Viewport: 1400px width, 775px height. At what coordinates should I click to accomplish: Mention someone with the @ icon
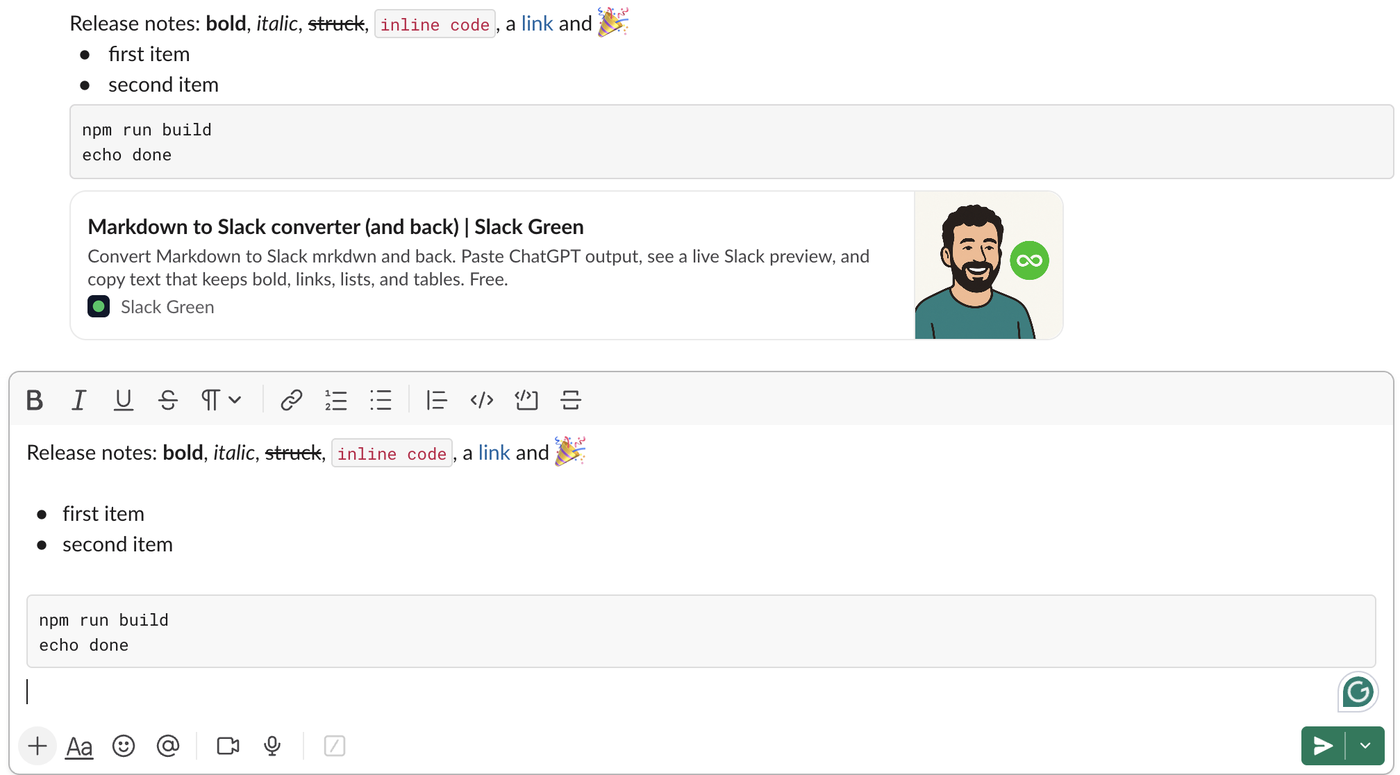point(168,746)
